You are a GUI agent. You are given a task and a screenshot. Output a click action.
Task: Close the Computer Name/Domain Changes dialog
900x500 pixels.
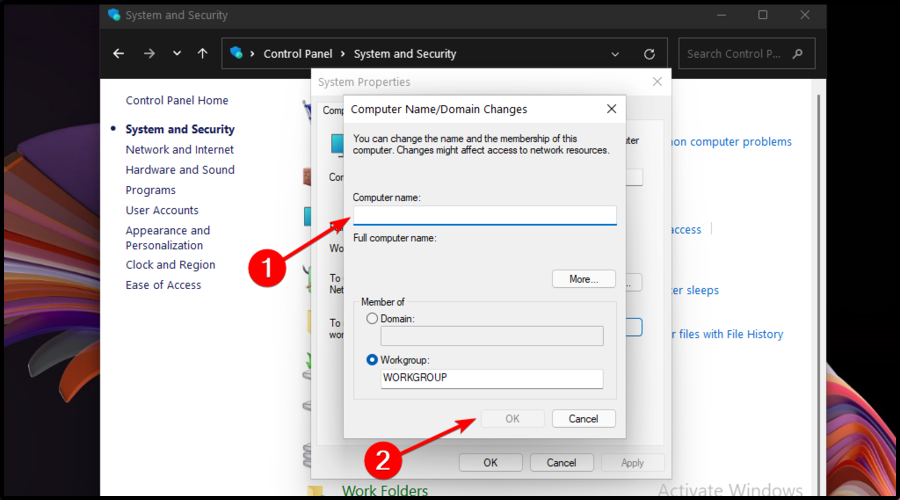(611, 109)
